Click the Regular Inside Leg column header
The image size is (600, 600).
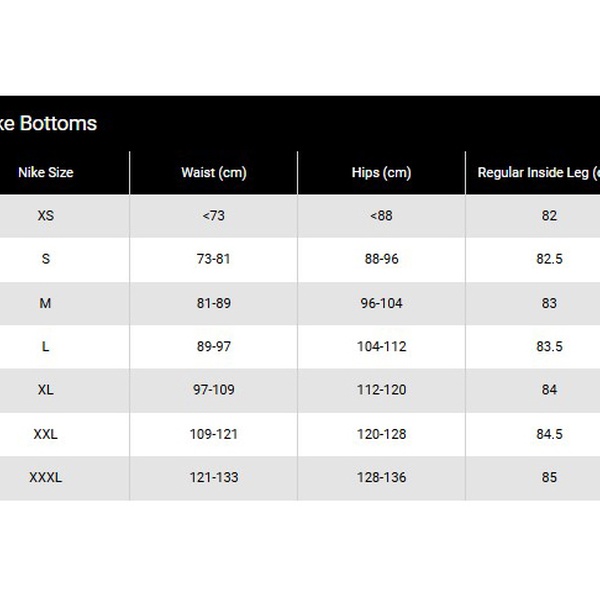(x=537, y=173)
